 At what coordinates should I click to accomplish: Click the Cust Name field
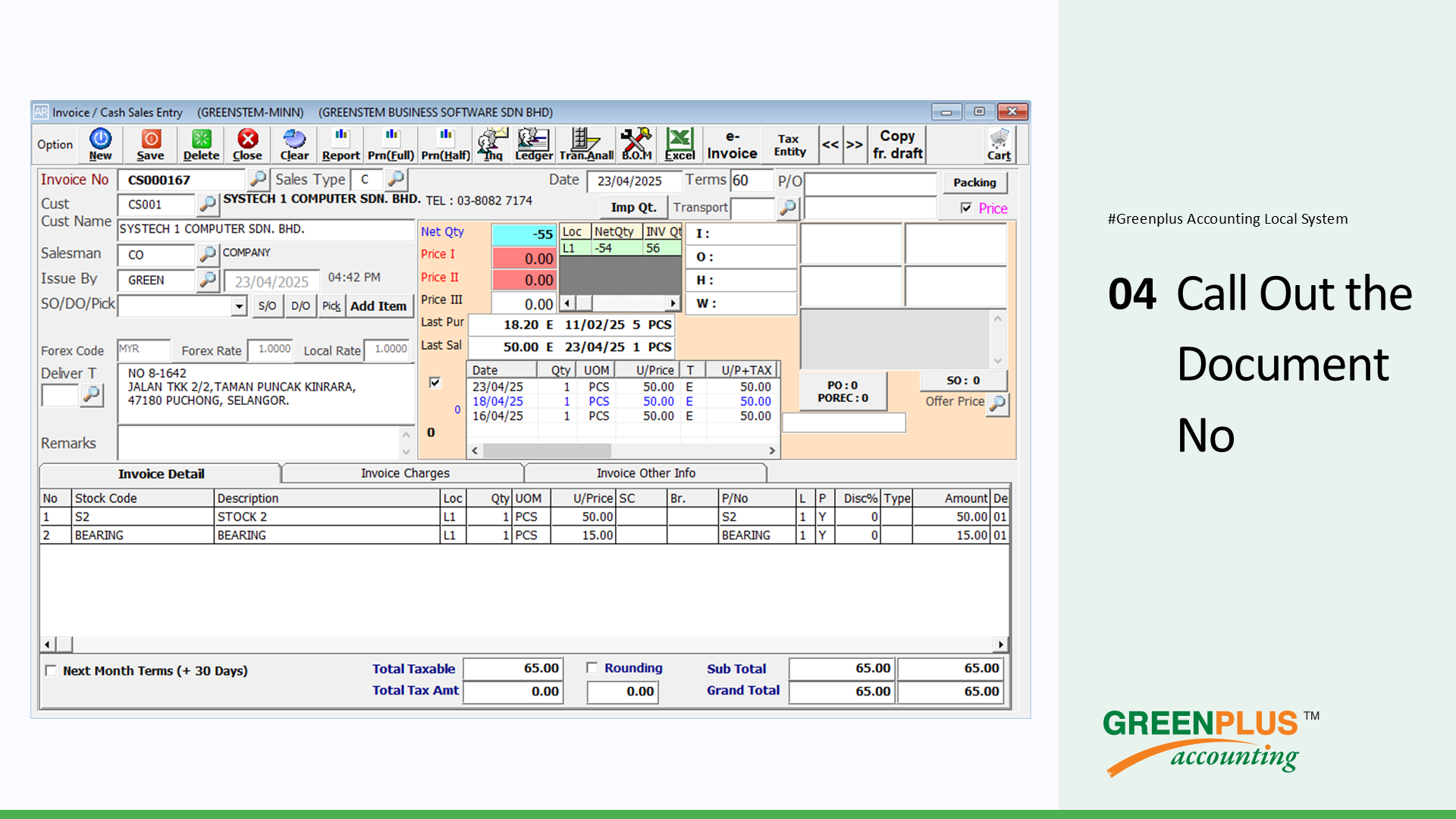(x=265, y=229)
